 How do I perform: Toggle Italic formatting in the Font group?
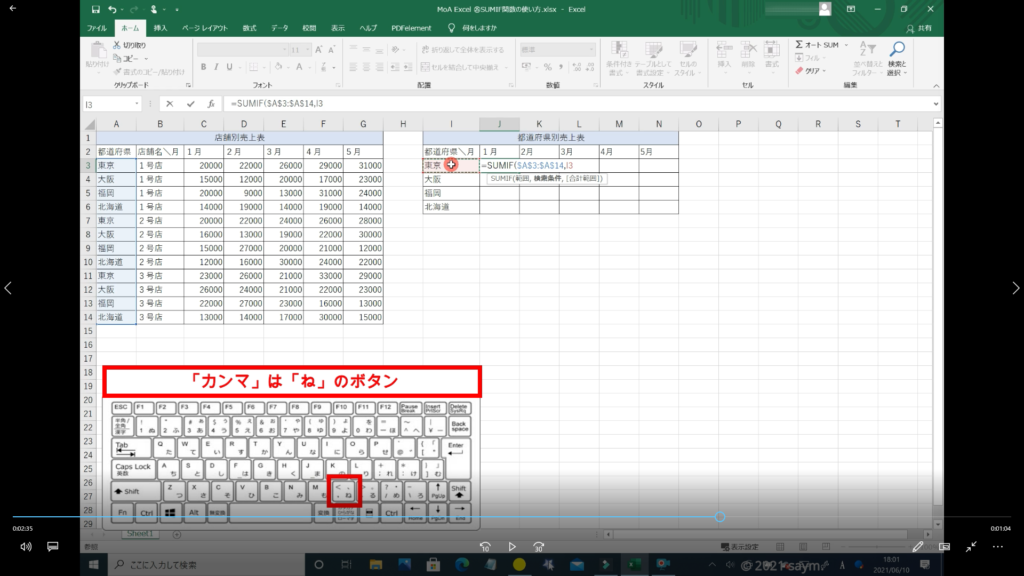[x=216, y=67]
